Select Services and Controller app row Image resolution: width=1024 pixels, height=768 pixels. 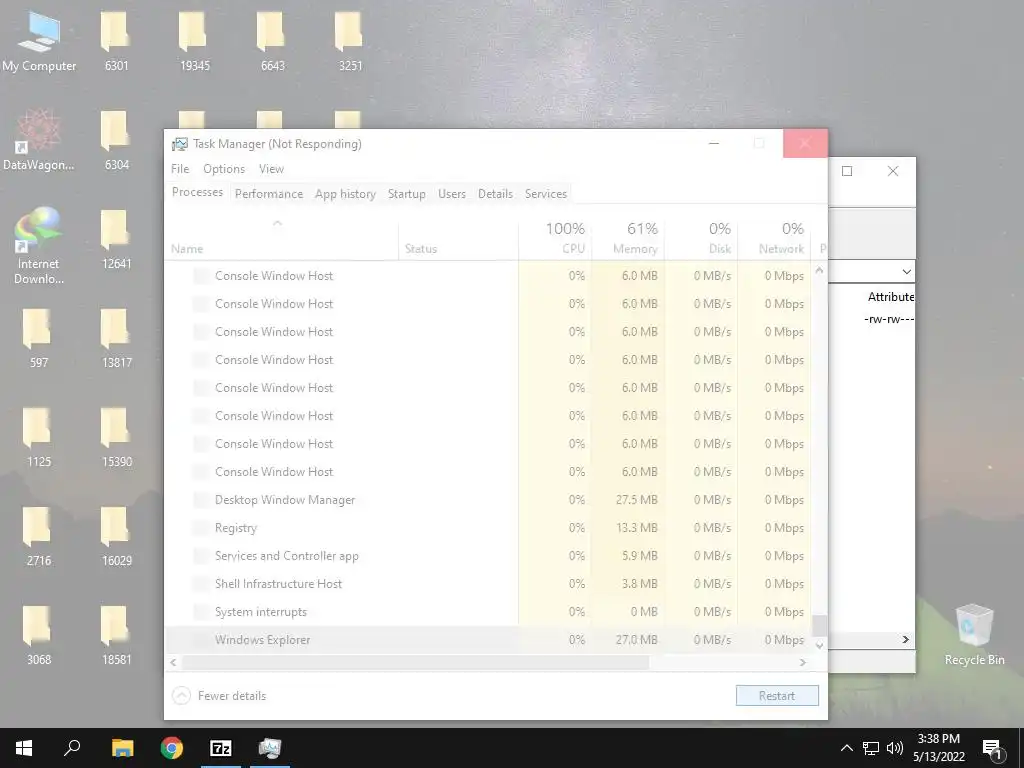[488, 556]
